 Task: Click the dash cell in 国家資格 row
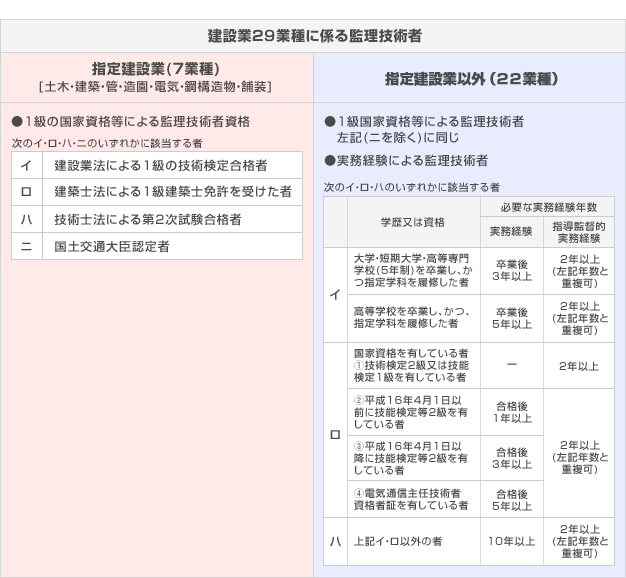[x=512, y=365]
